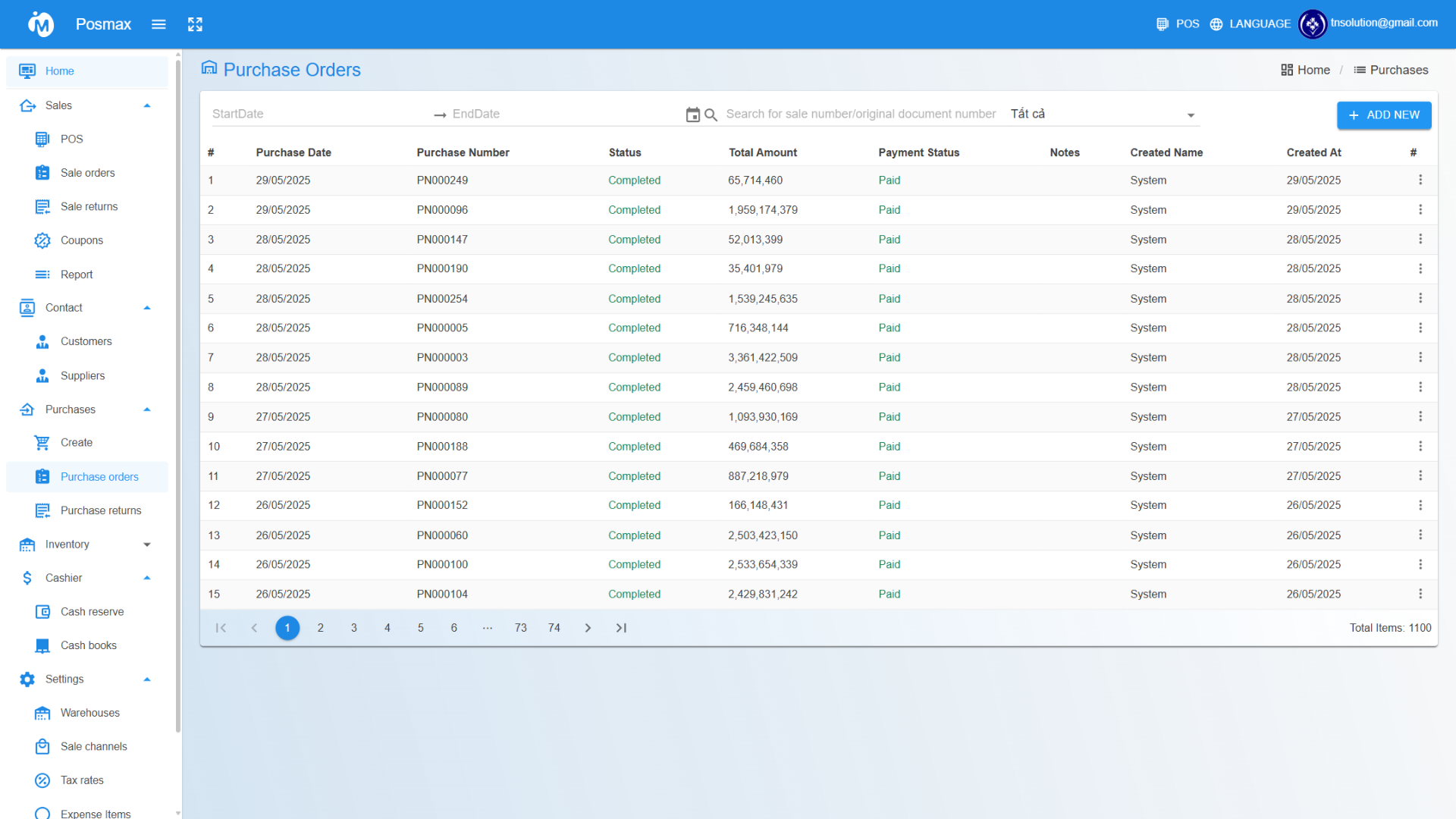Click the ADD NEW button
This screenshot has height=819, width=1456.
click(1383, 115)
